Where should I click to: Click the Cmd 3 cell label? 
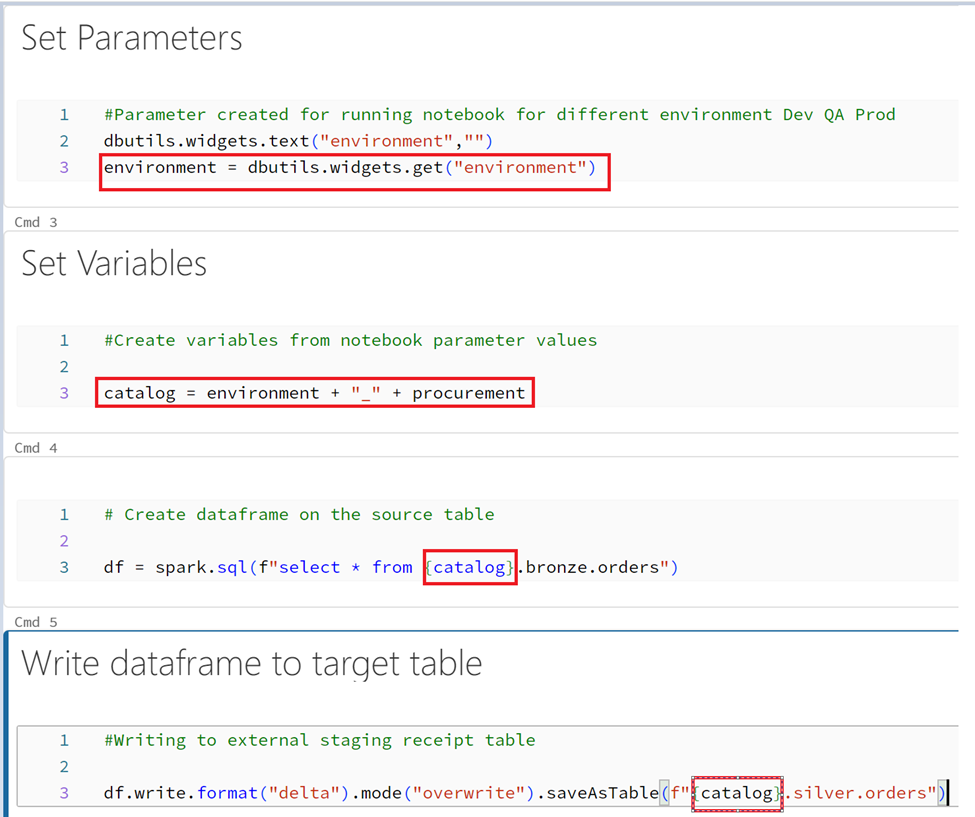coord(35,222)
